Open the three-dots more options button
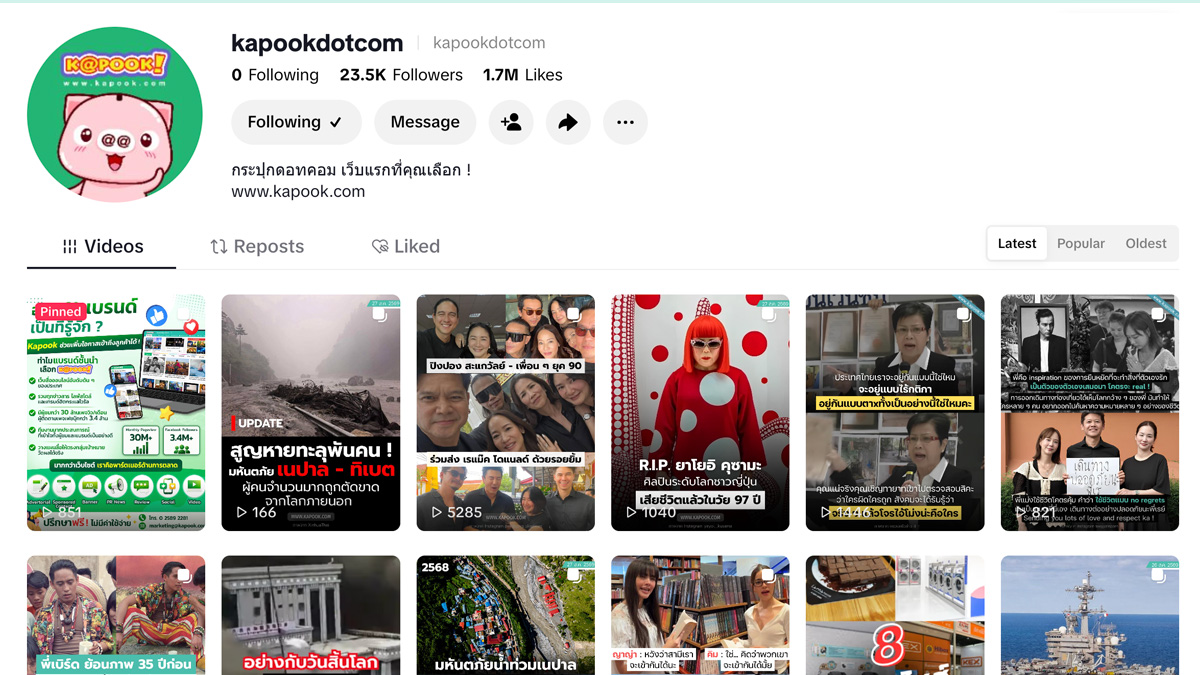1200x675 pixels. point(625,122)
